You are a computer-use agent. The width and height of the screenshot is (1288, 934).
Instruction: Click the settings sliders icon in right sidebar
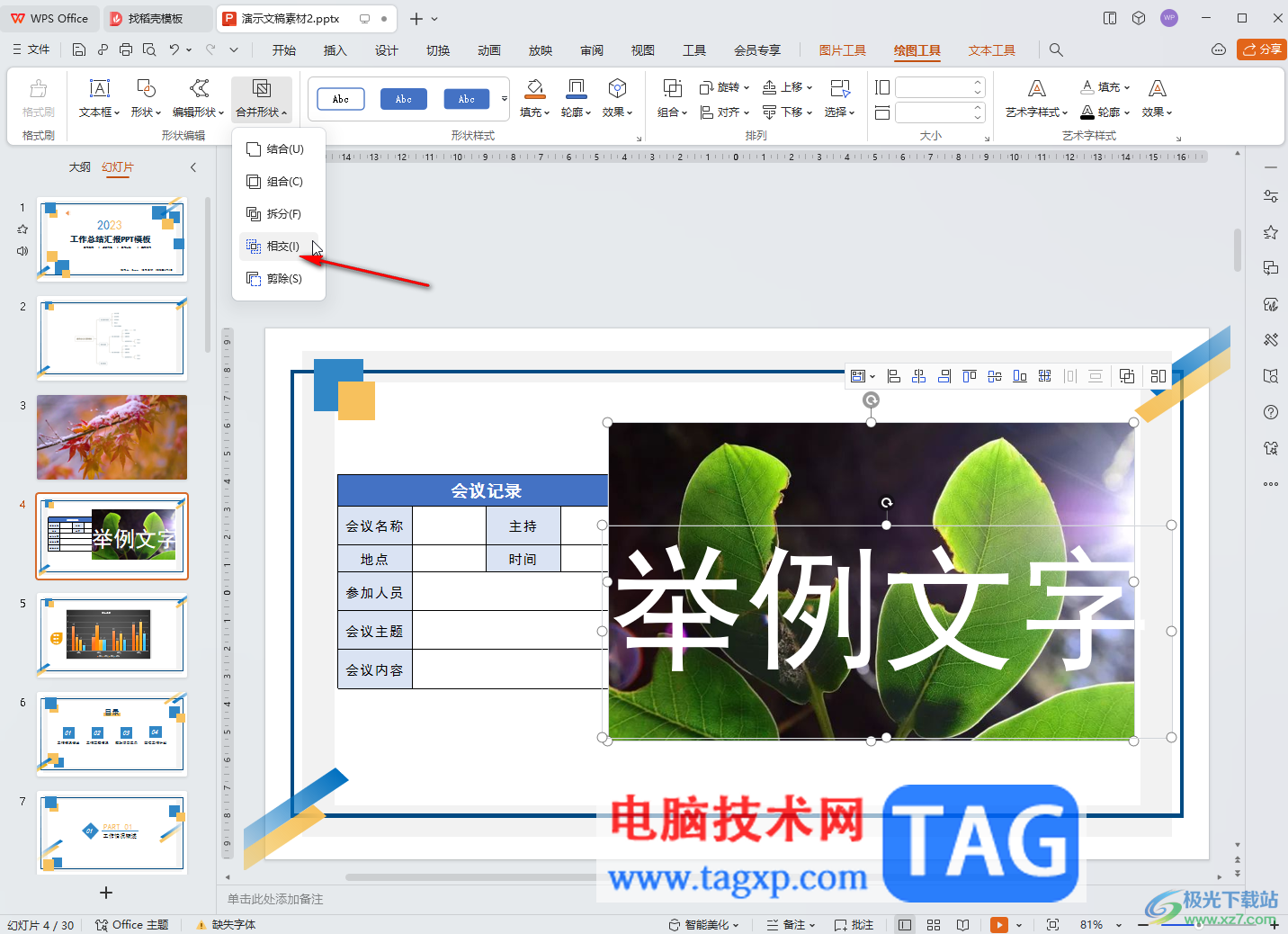[1271, 196]
